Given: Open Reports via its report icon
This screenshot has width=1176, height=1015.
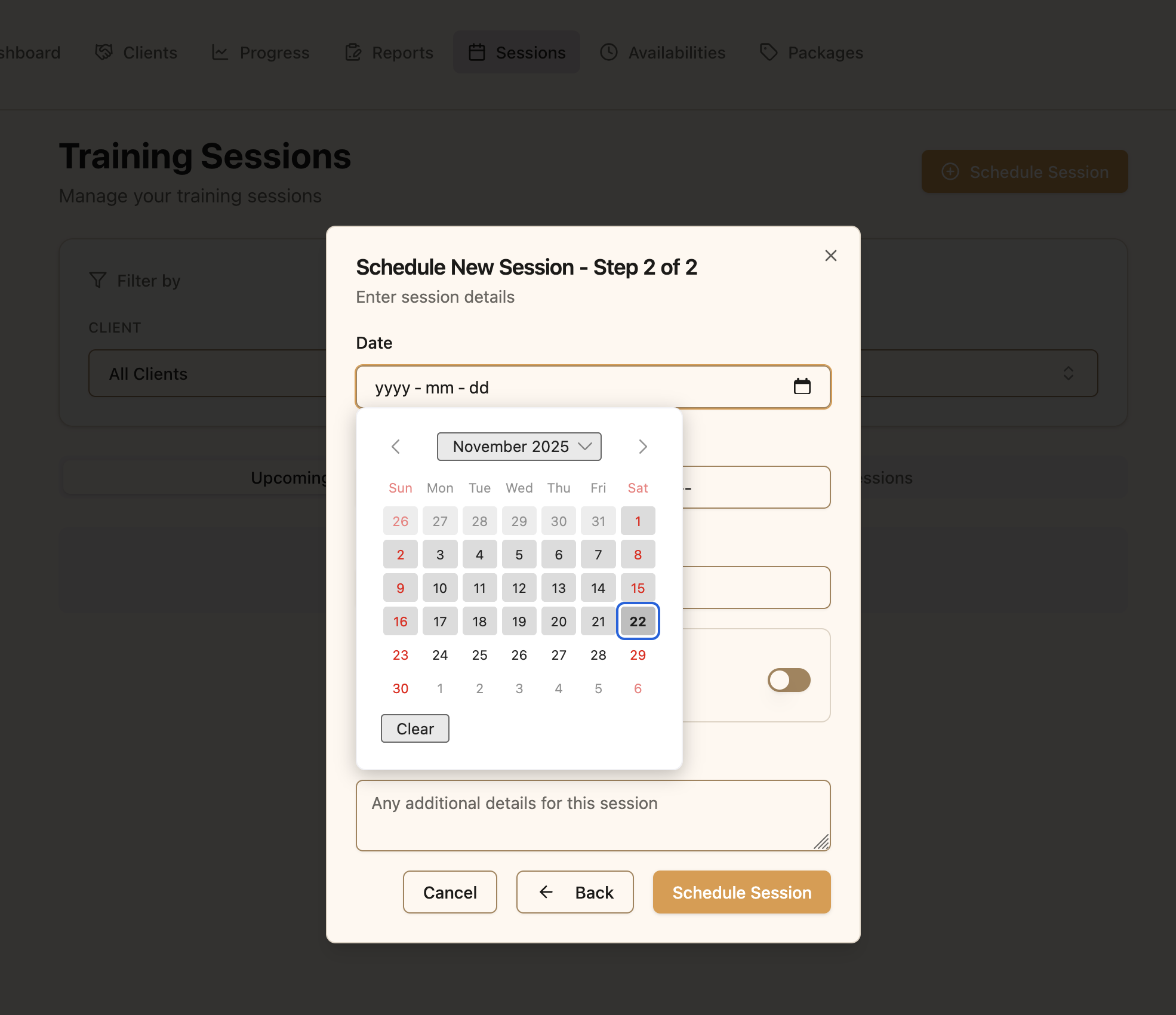Looking at the screenshot, I should [x=353, y=52].
